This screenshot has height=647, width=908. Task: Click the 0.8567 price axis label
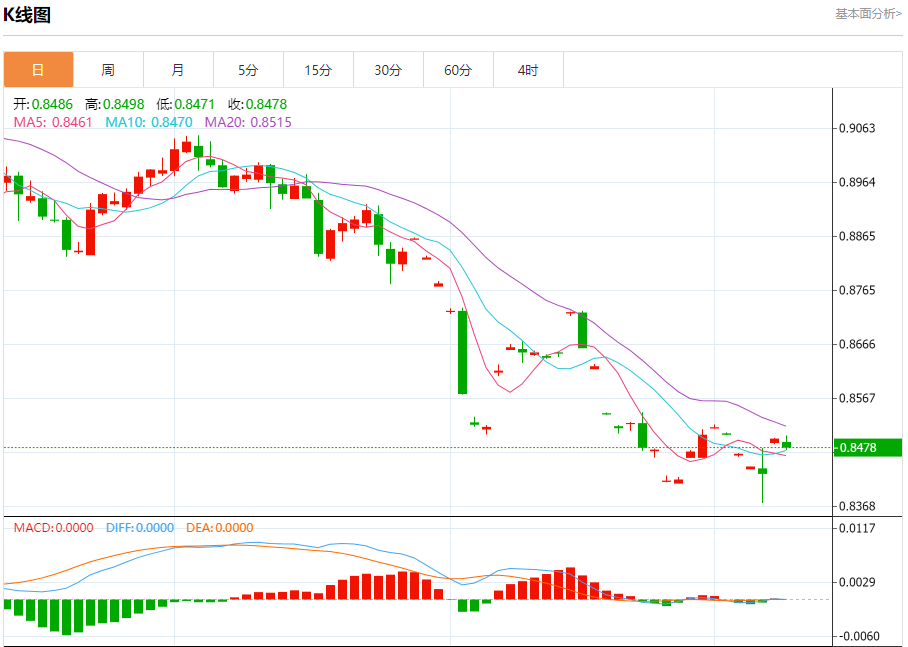click(x=857, y=399)
